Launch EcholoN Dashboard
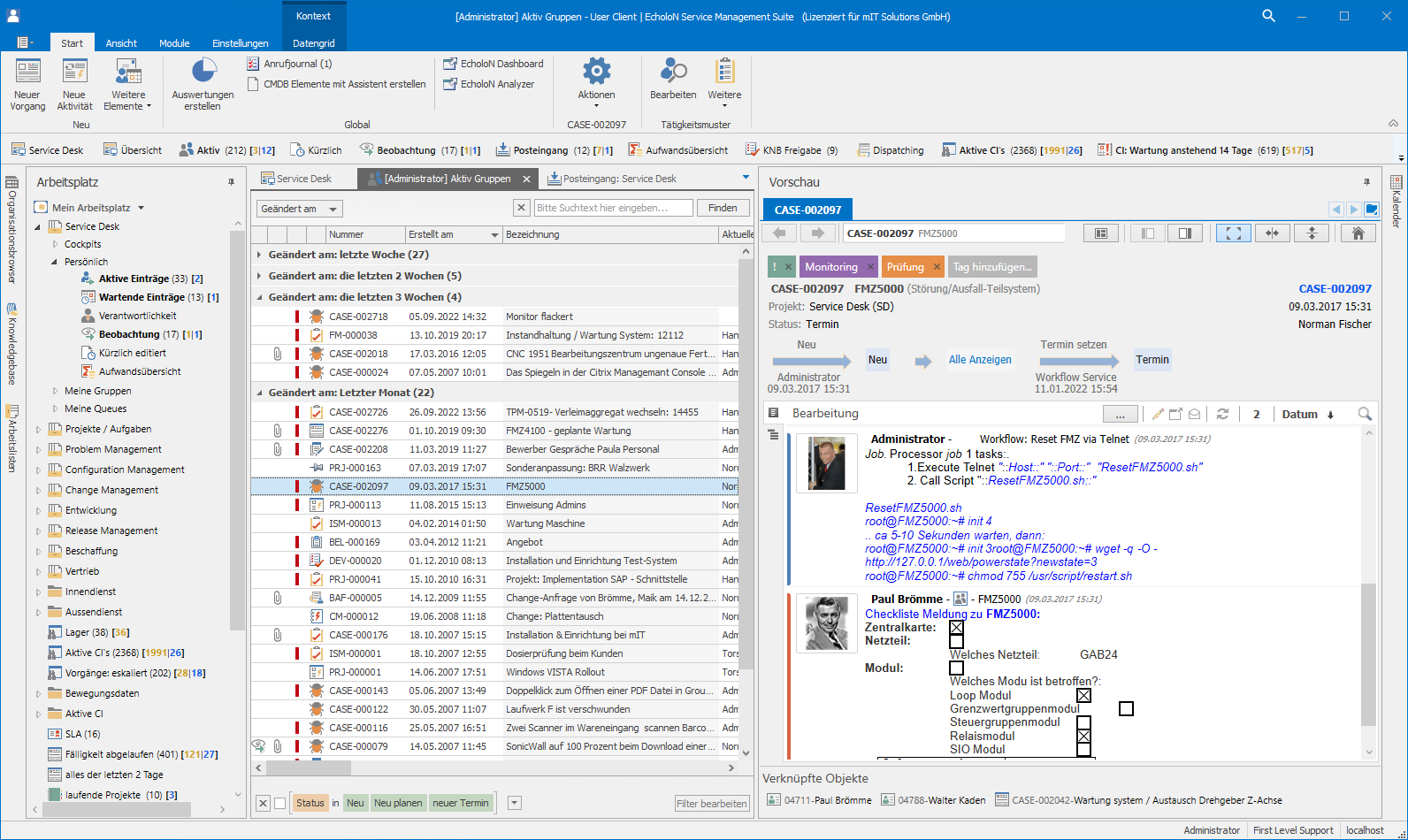 (x=494, y=64)
